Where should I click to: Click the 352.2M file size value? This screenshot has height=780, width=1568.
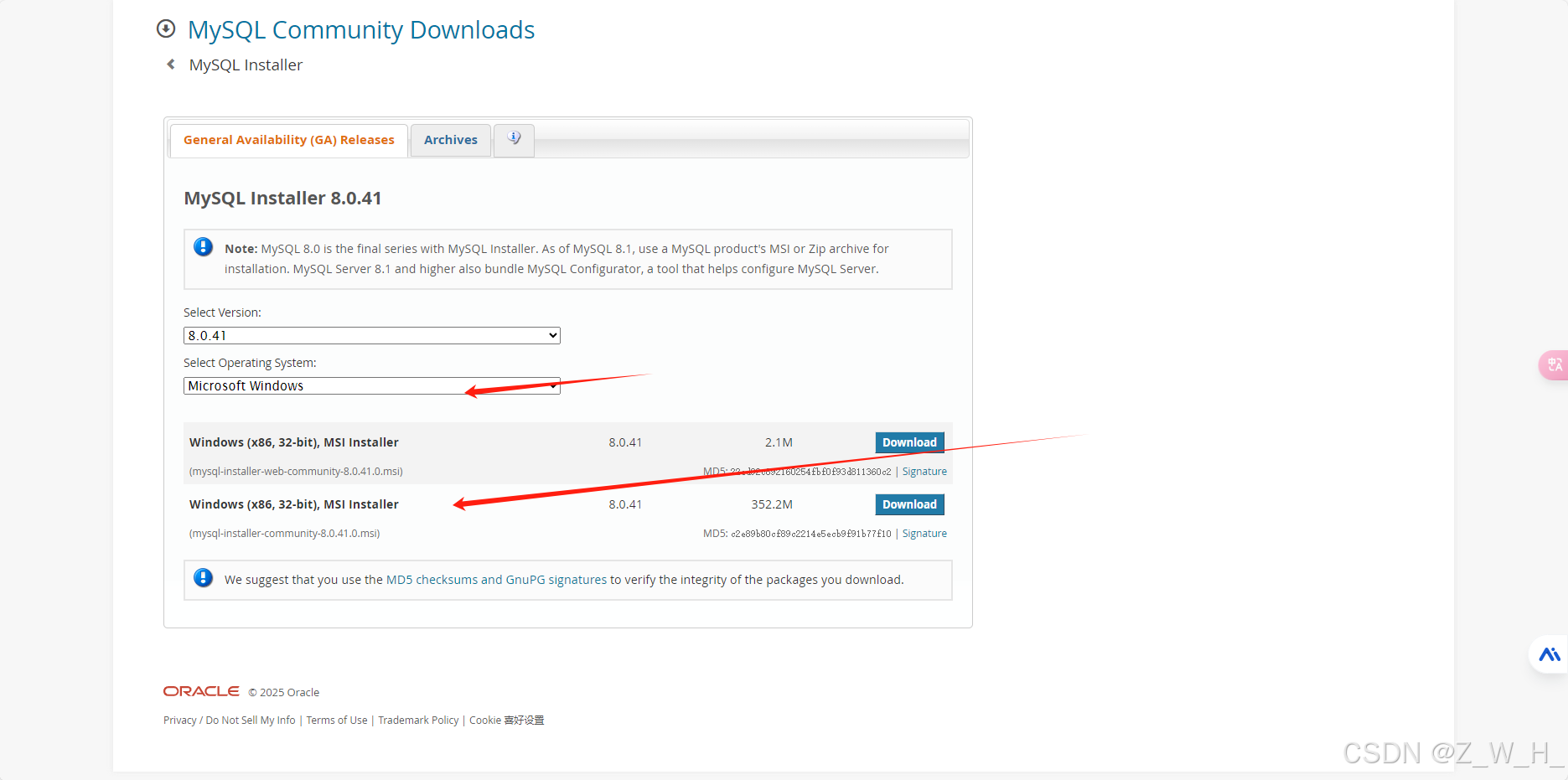(772, 504)
